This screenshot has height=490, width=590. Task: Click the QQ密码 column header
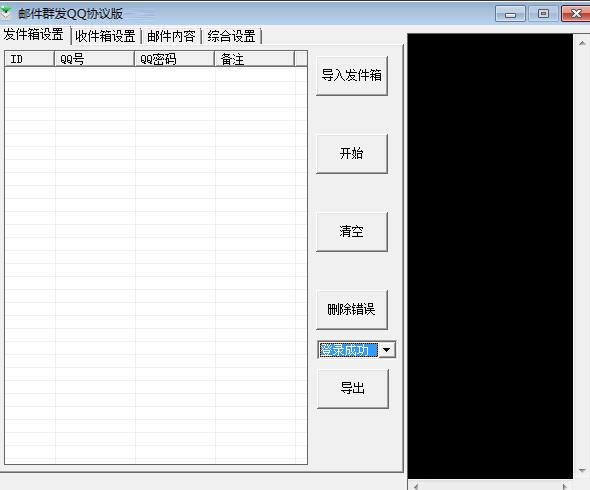(x=175, y=59)
